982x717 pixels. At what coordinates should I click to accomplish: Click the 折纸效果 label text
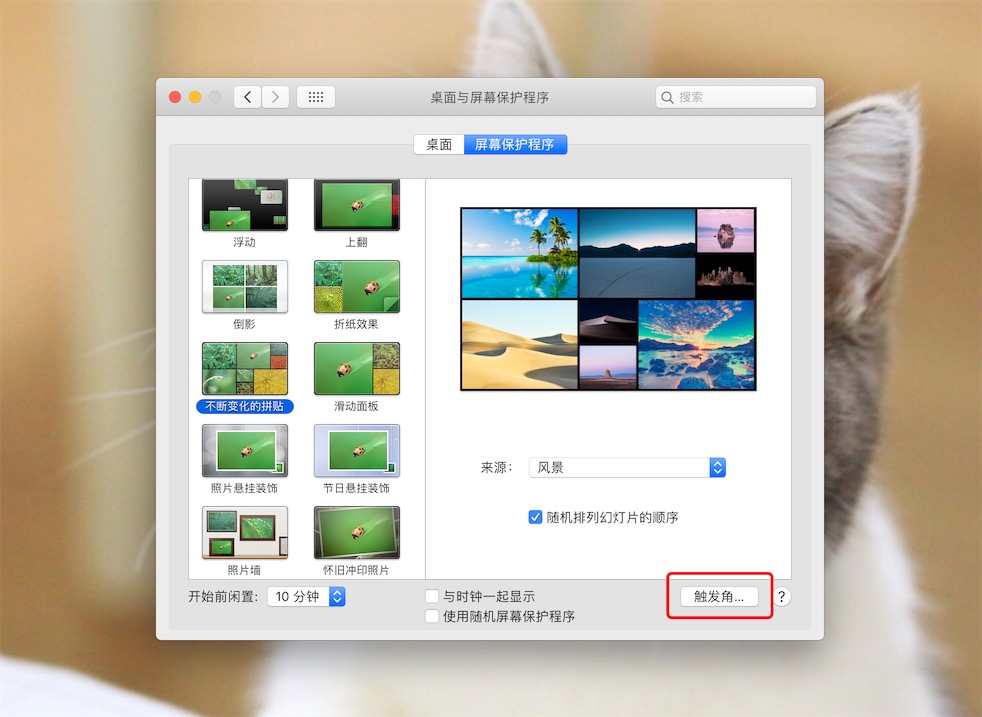[356, 324]
